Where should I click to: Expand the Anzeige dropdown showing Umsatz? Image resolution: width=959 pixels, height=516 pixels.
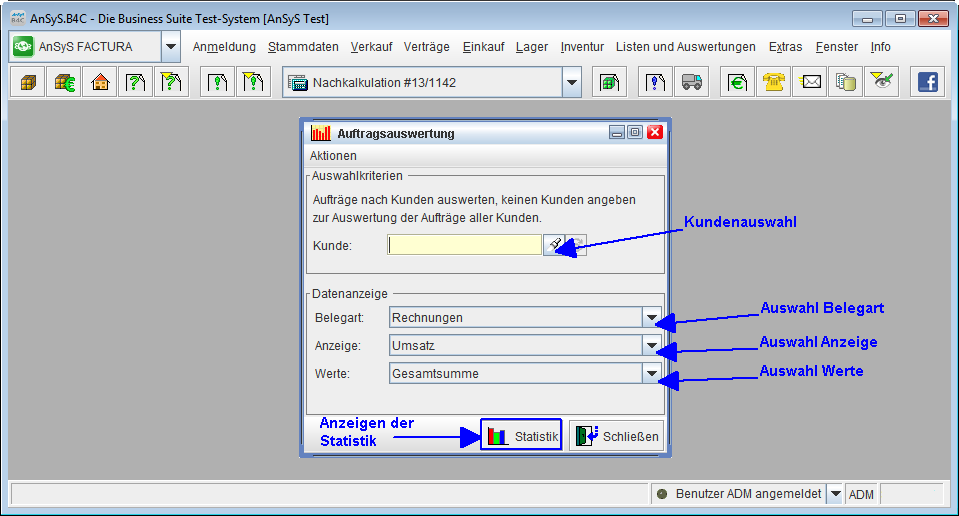652,346
